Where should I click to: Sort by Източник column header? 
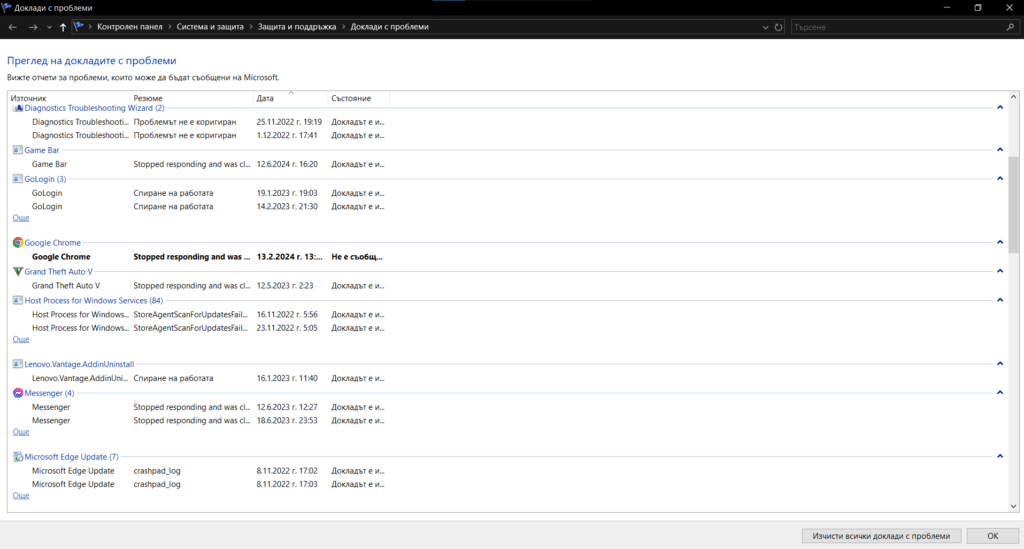[x=69, y=98]
